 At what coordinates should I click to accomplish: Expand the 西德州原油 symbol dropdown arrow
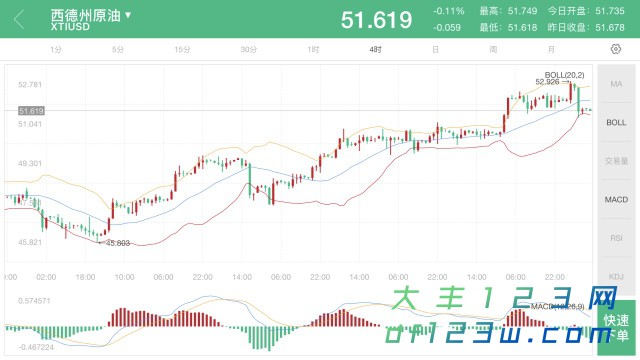pos(128,16)
